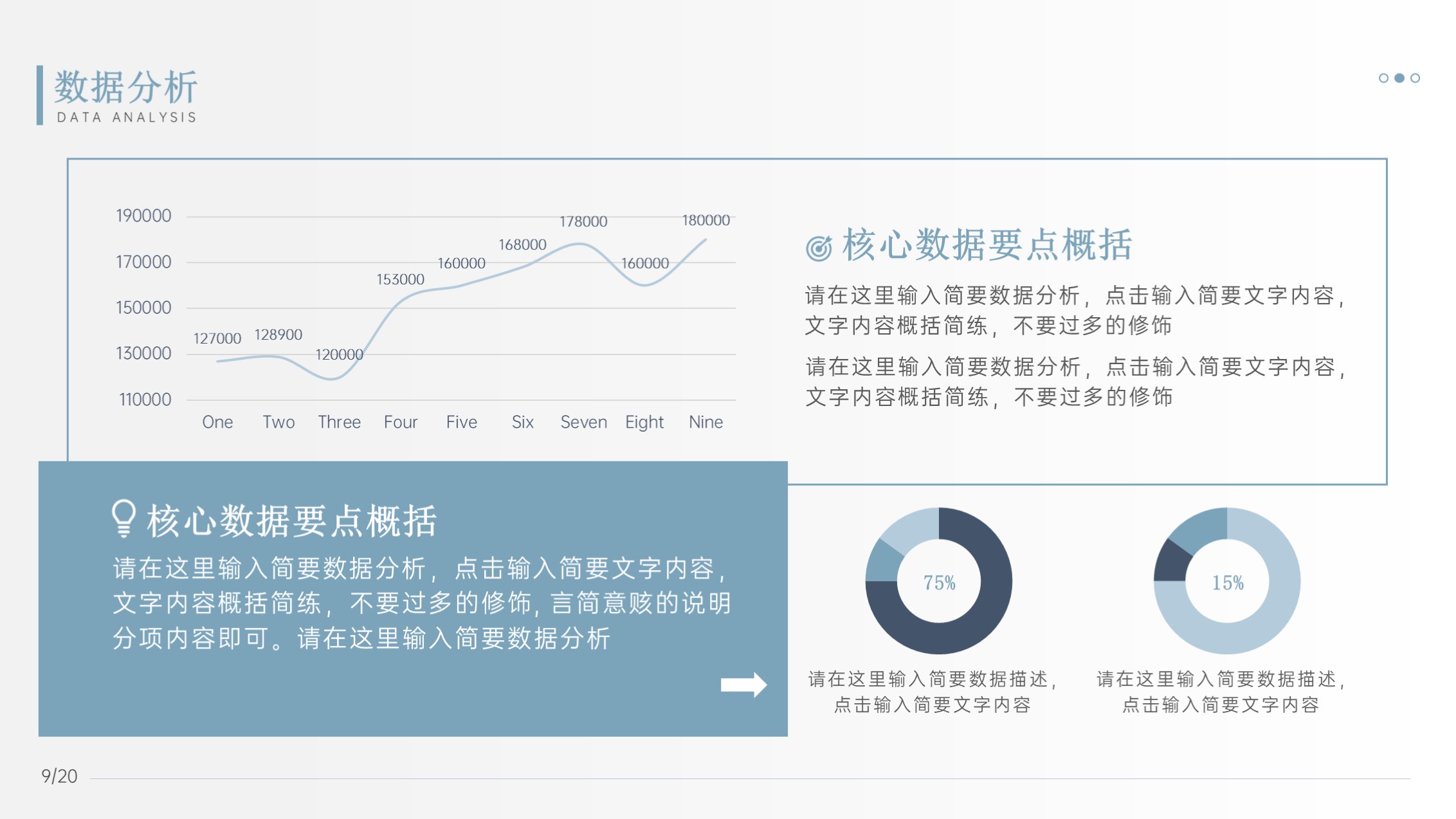Viewport: 1456px width, 819px height.
Task: Click axis value 170000
Action: (x=143, y=262)
